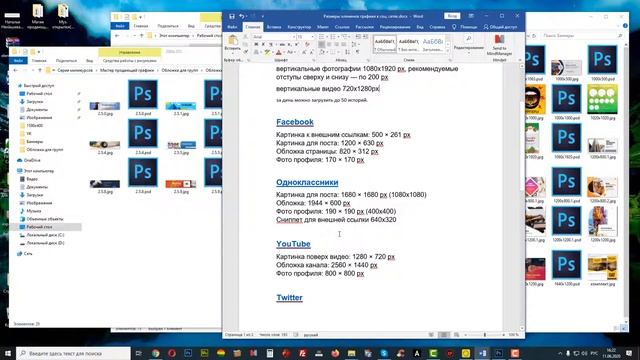This screenshot has width=640, height=360.
Task: Open the Borders dropdown in Word's paragraph group
Action: 338,52
